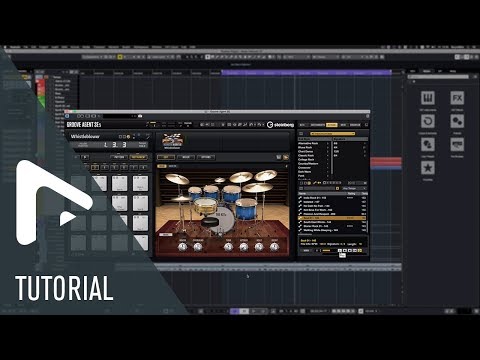Click the red clip in the Cubase project area
480x360 pixels.
(x=386, y=161)
